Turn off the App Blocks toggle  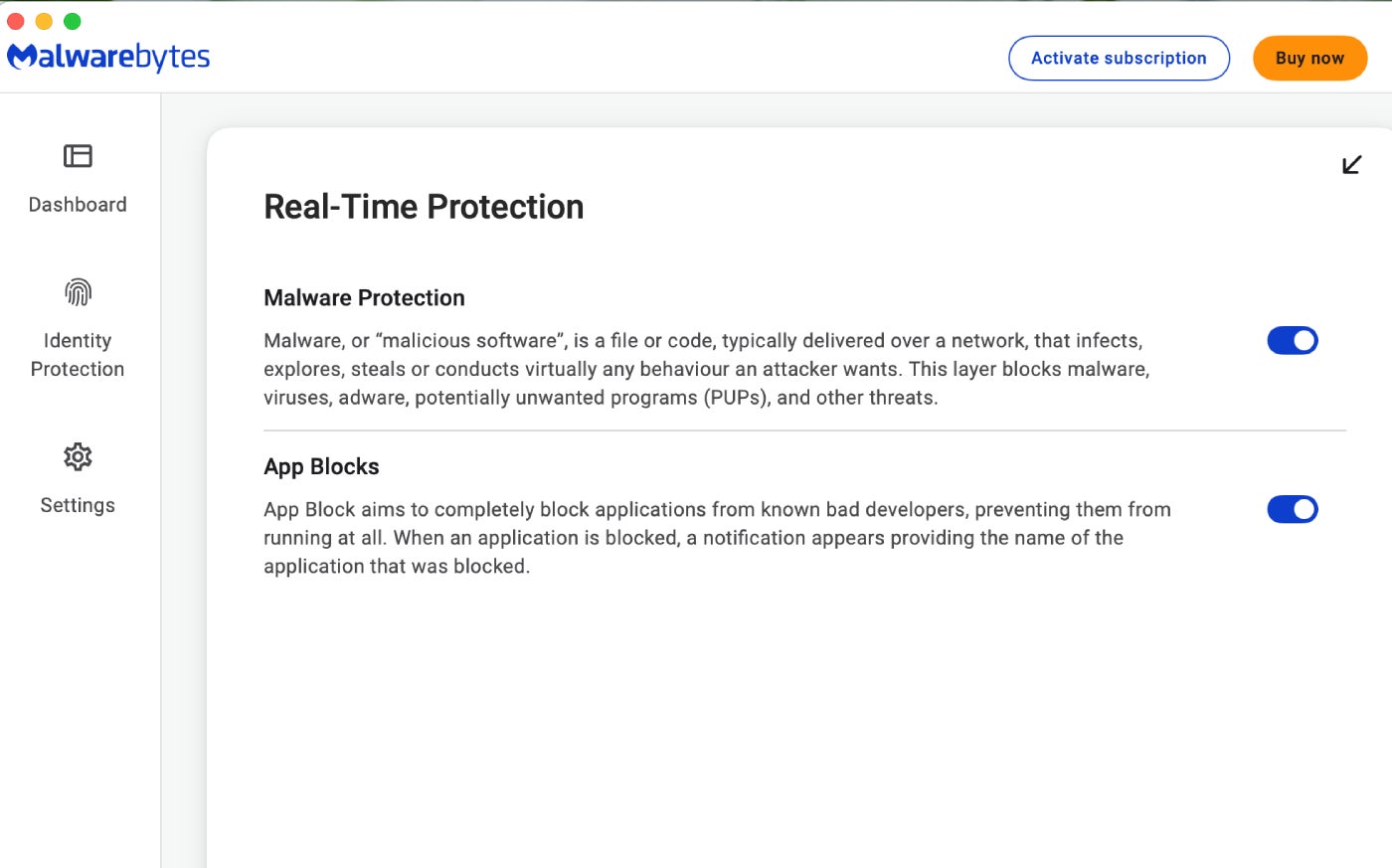click(1292, 510)
